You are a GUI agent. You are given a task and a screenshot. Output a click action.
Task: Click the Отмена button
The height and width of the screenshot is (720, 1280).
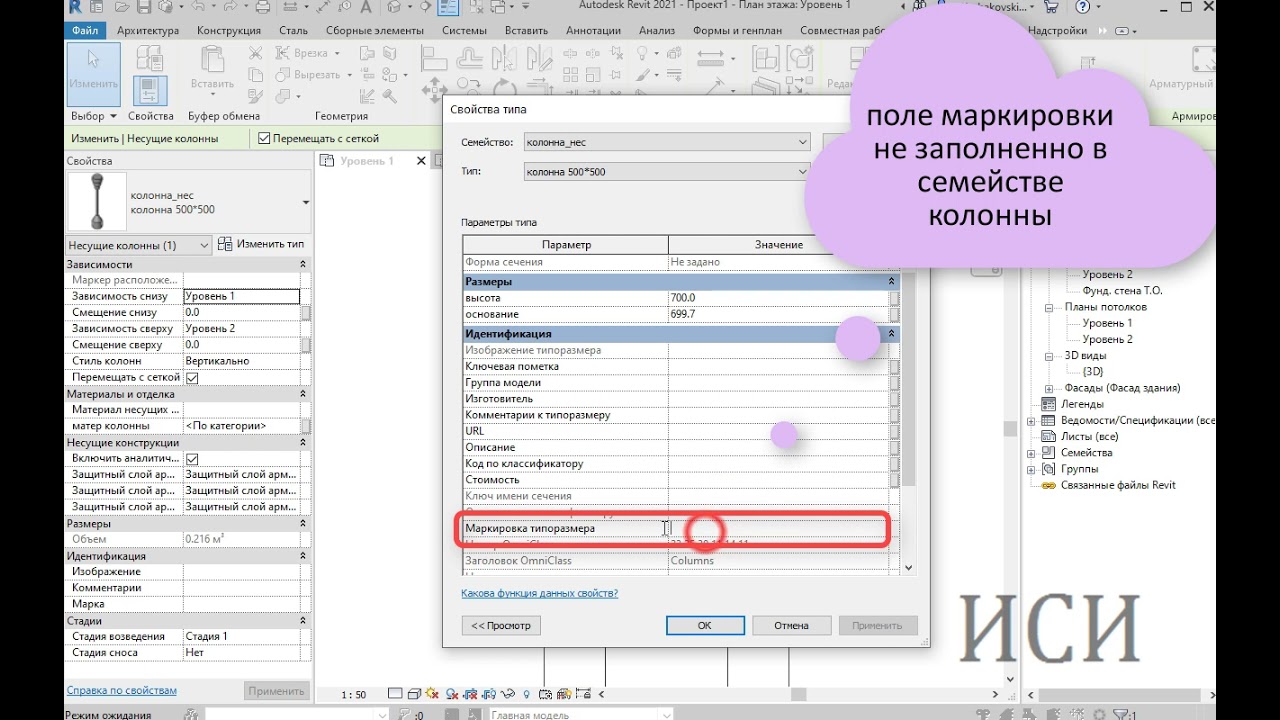click(791, 625)
